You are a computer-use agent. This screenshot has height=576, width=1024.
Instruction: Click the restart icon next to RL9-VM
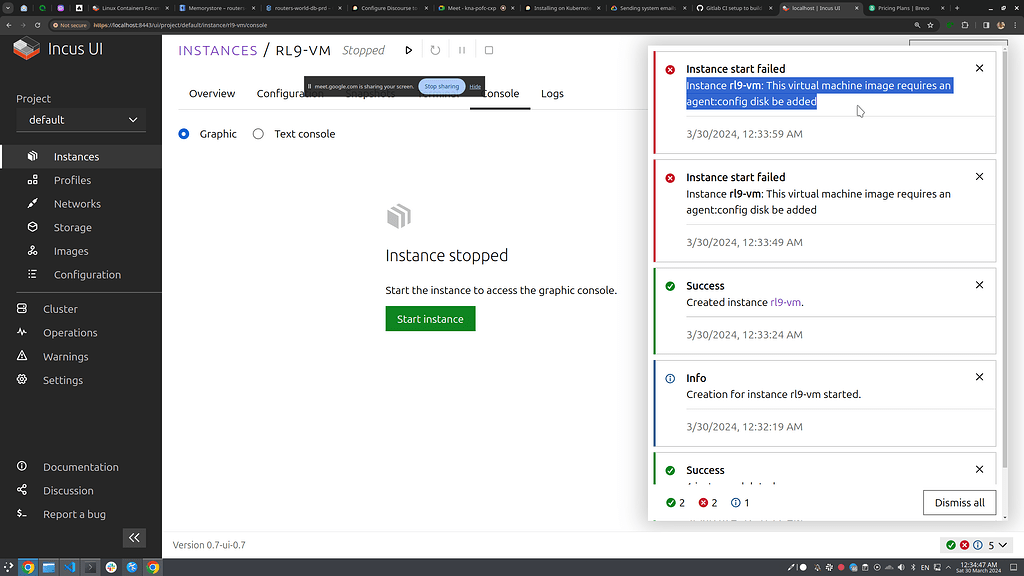click(x=435, y=50)
